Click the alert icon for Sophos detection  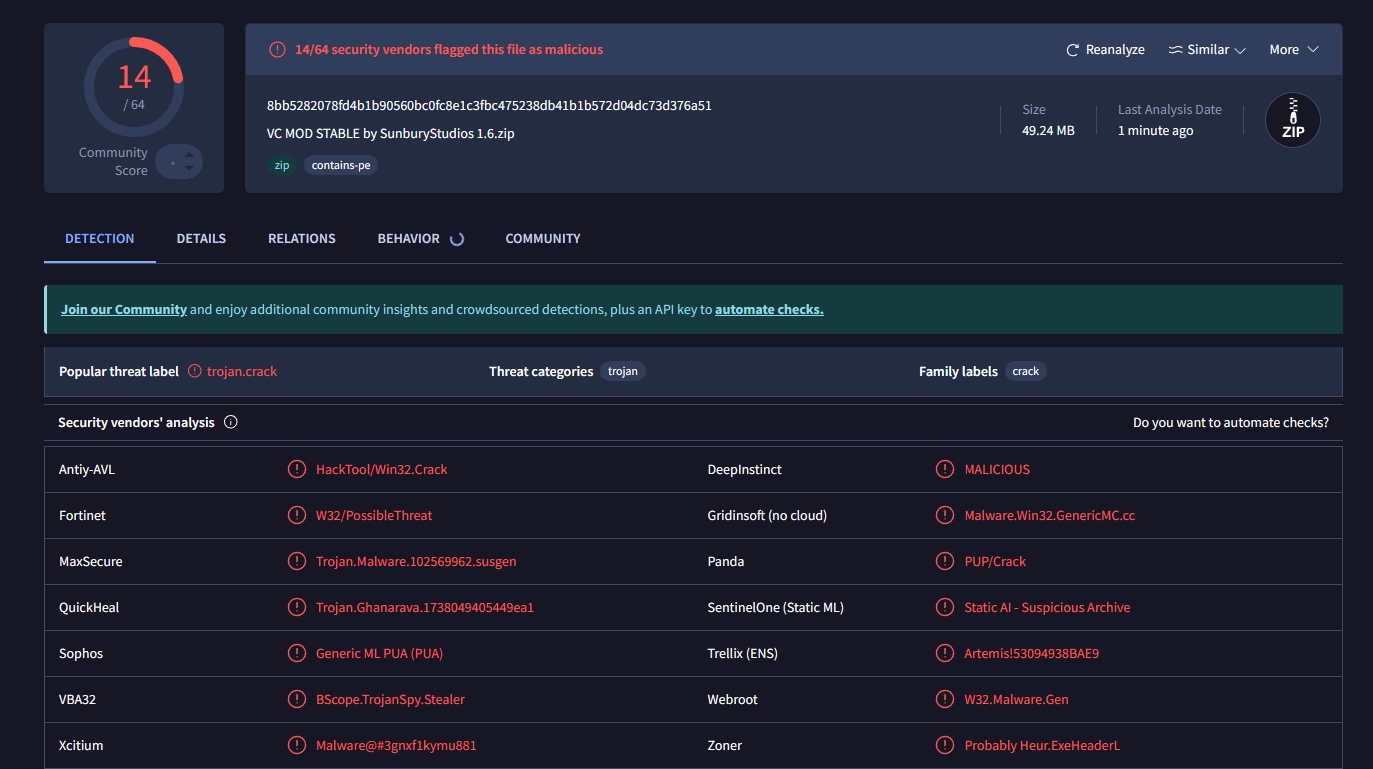297,653
